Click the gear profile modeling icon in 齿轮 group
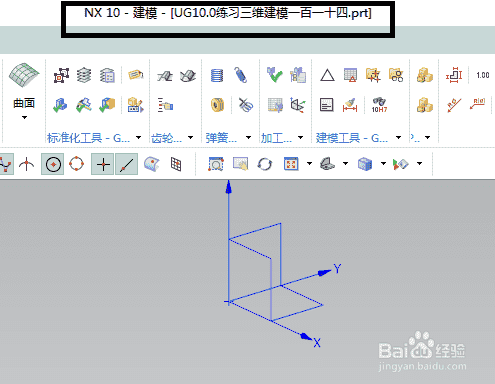This screenshot has width=495, height=384. [165, 76]
